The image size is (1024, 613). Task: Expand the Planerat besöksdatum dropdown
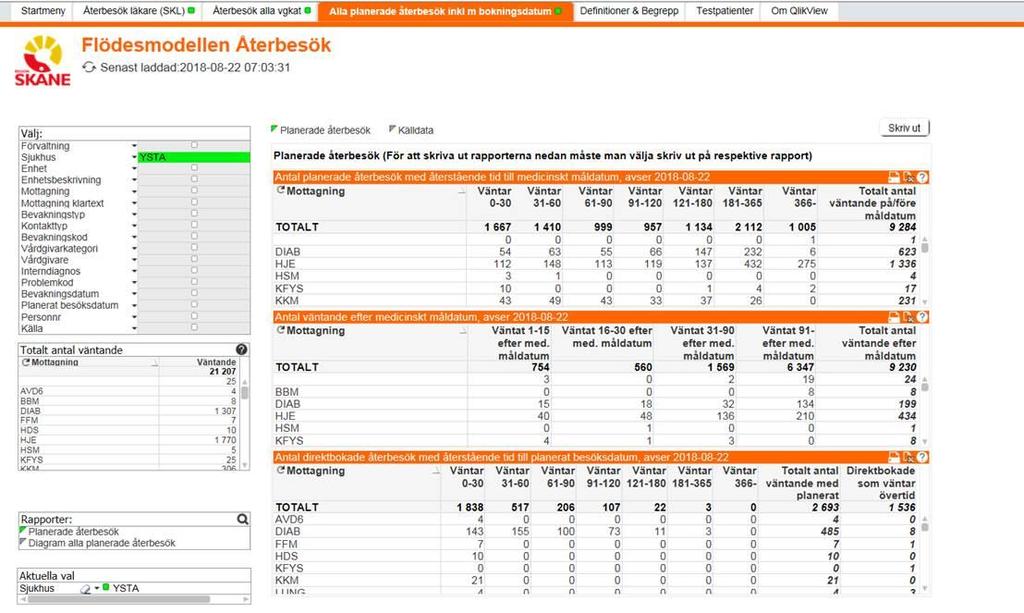coord(134,306)
